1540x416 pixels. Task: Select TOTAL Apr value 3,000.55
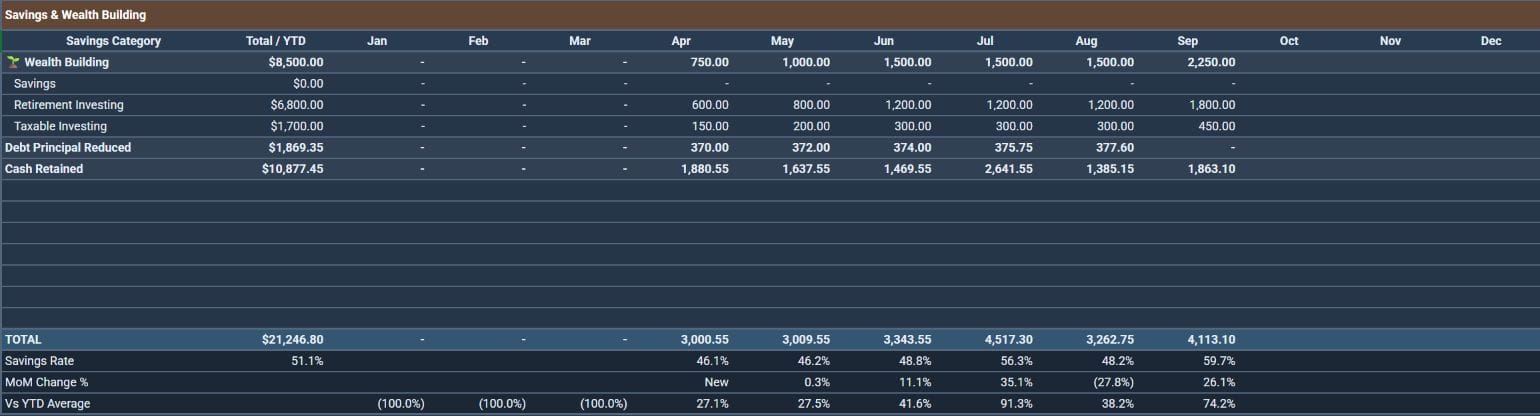(705, 340)
